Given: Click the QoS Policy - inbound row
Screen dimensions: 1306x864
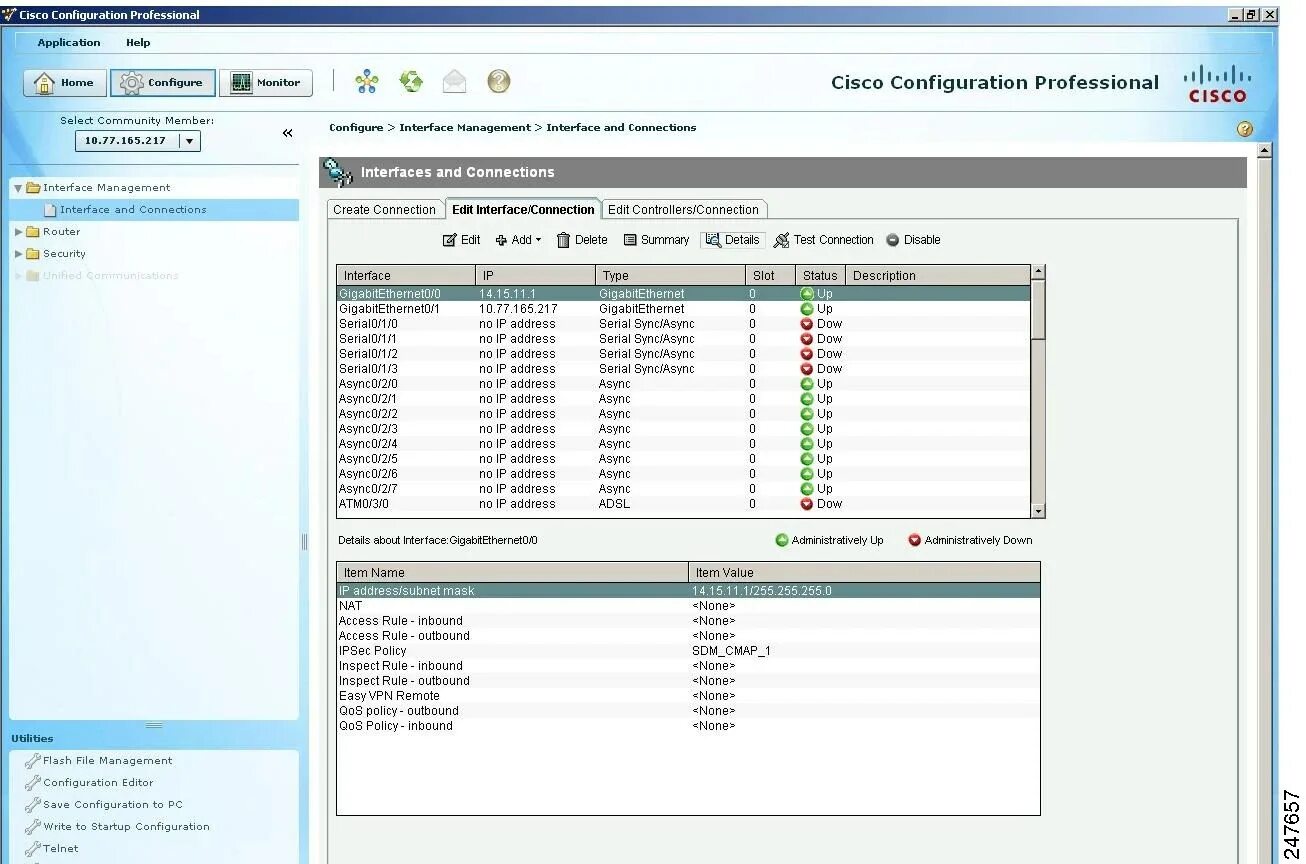Looking at the screenshot, I should (x=688, y=726).
